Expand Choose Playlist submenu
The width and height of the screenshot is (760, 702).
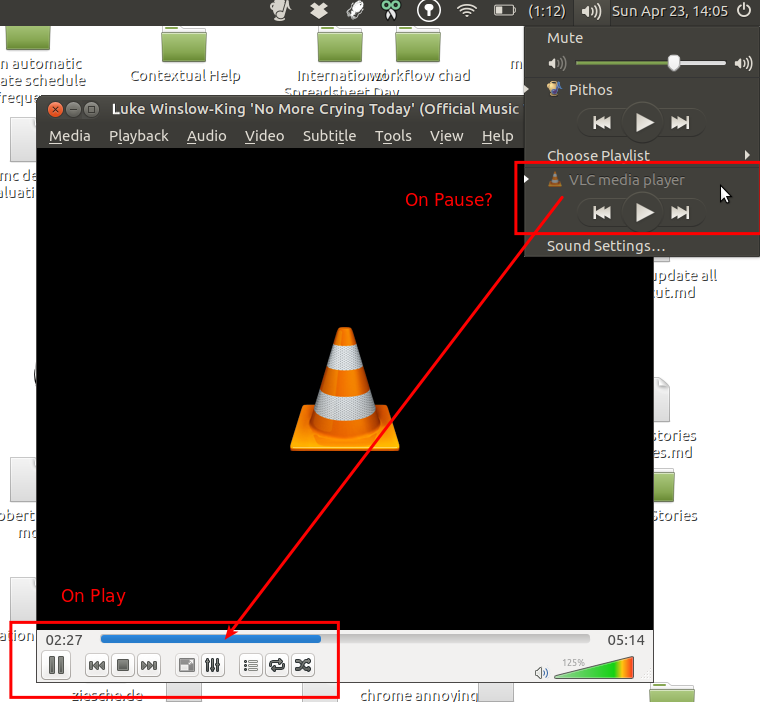click(642, 155)
